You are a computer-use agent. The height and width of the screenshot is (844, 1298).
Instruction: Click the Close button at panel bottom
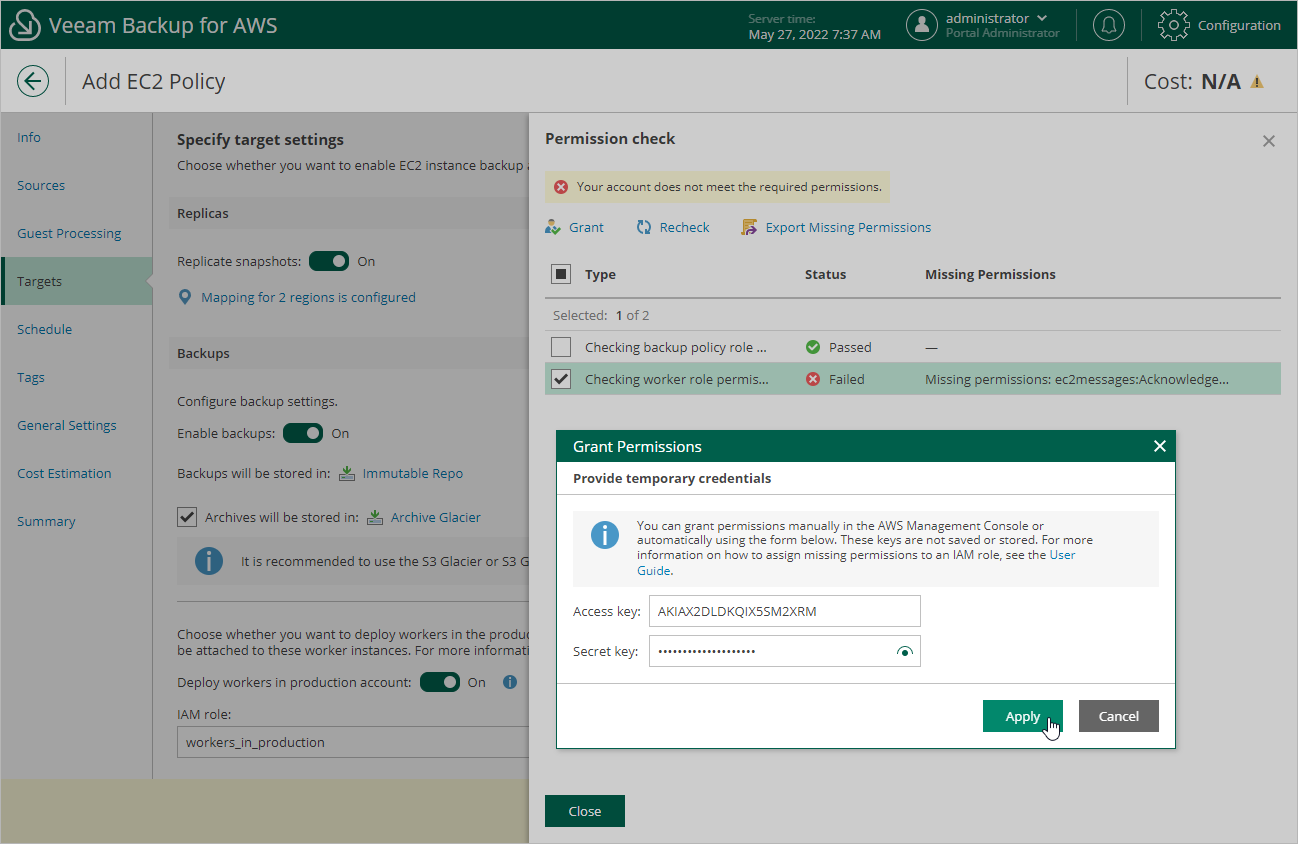pos(585,811)
